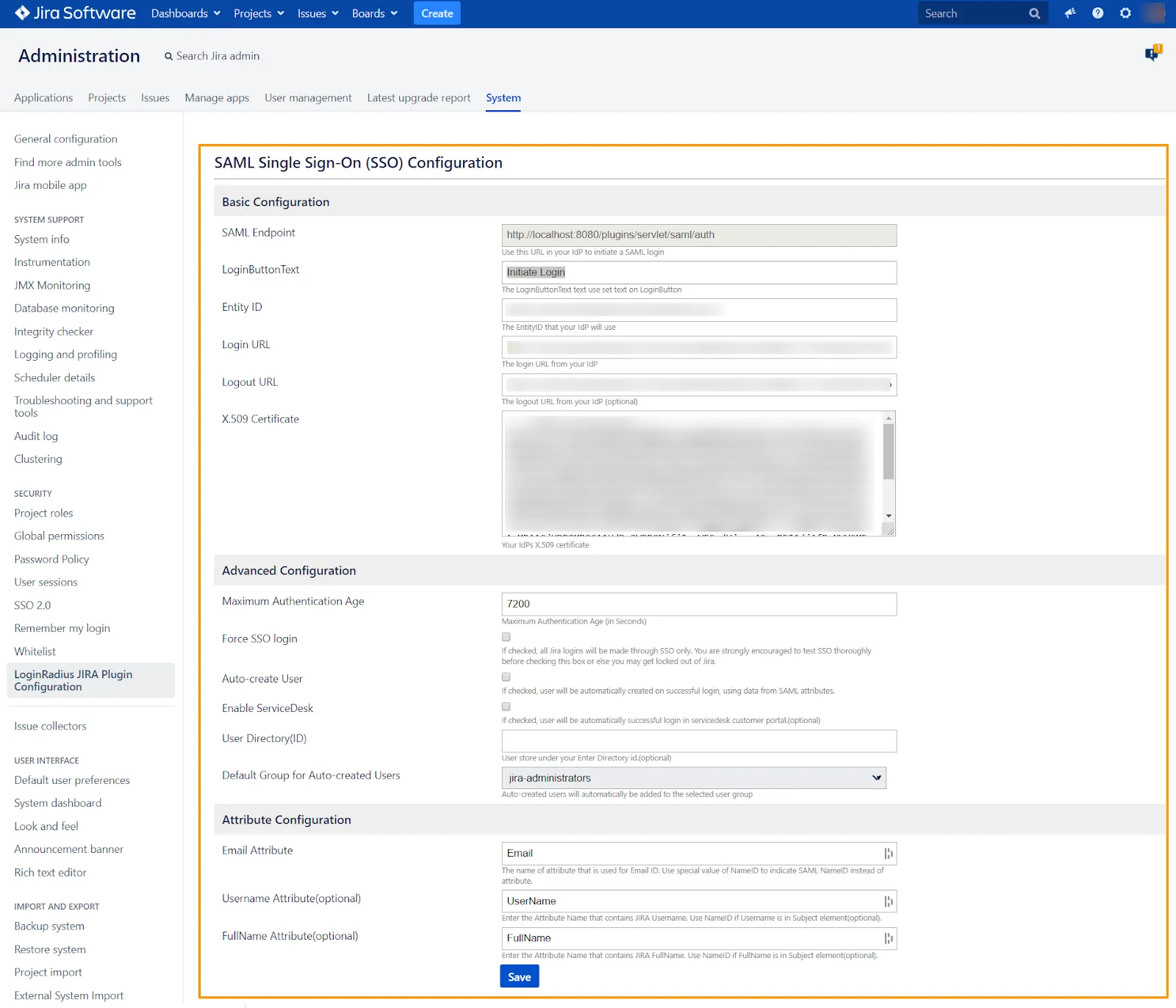
Task: Open Project import sidebar link
Action: coord(48,973)
